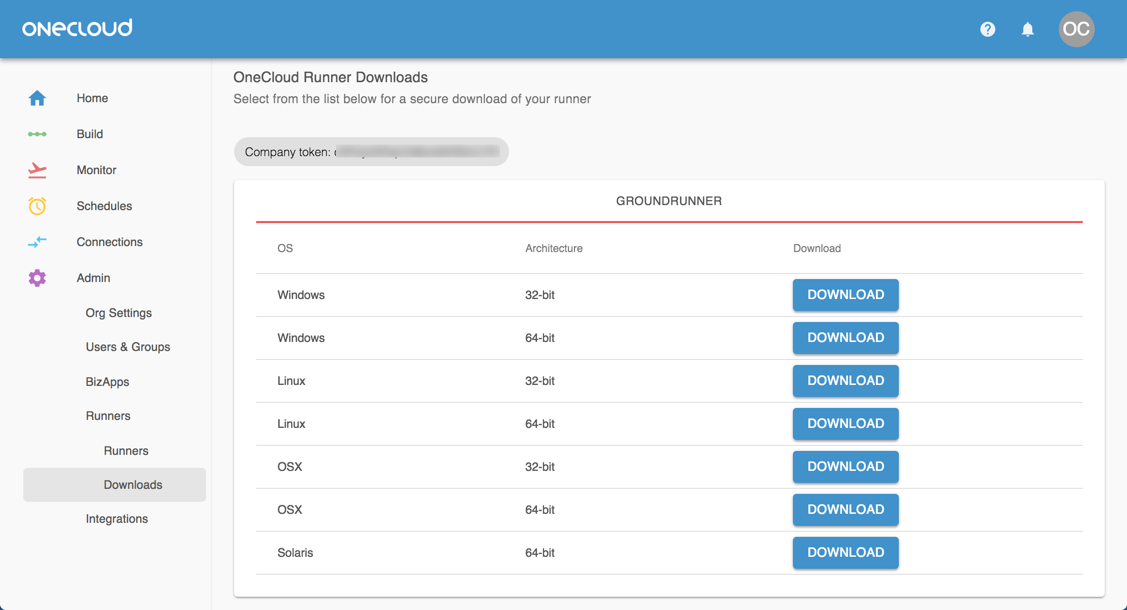The image size is (1127, 610).
Task: Open the nested Runners page
Action: click(x=126, y=450)
